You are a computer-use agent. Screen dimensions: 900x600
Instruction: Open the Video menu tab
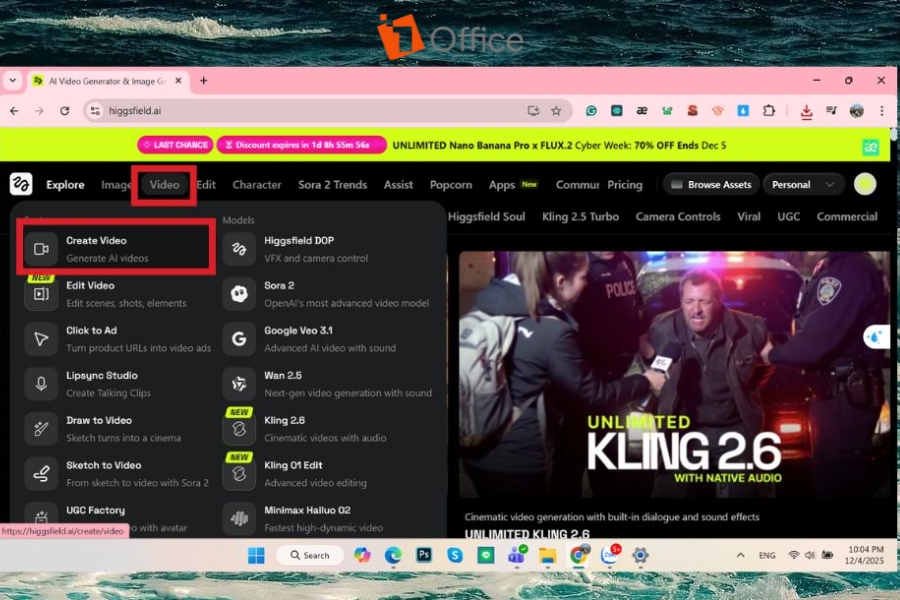click(164, 184)
